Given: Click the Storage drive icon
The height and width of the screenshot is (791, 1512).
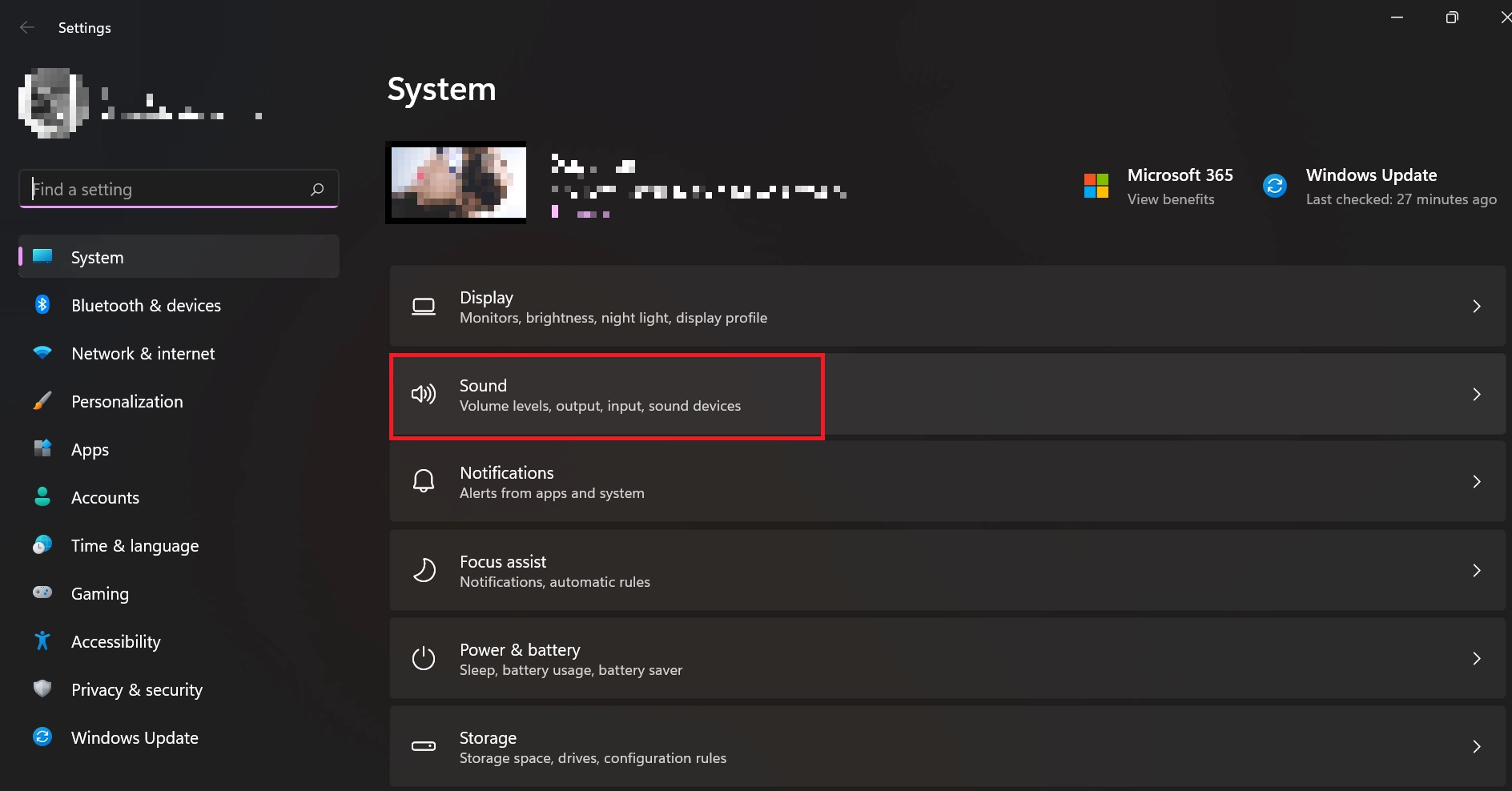Looking at the screenshot, I should pos(424,746).
